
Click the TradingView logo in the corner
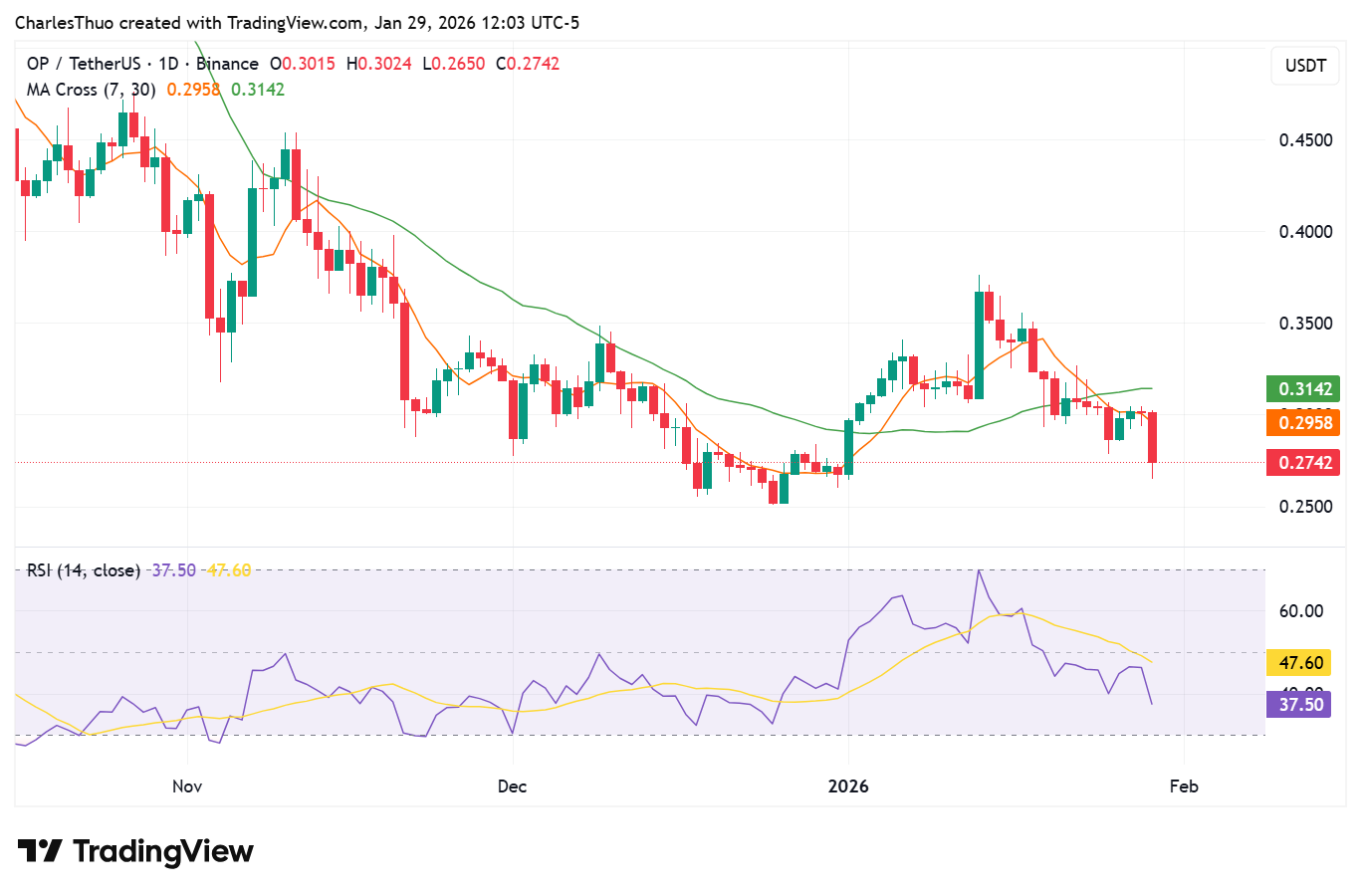[132, 851]
